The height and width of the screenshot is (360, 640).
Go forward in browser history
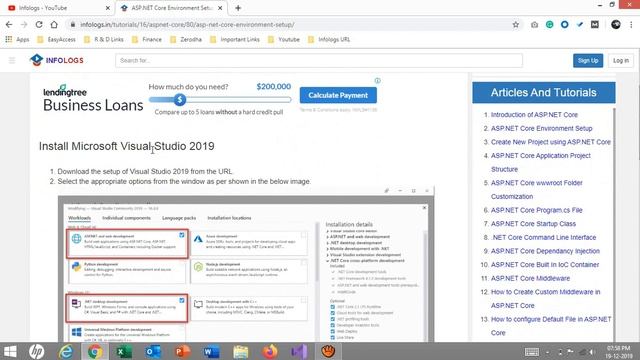tap(24, 24)
